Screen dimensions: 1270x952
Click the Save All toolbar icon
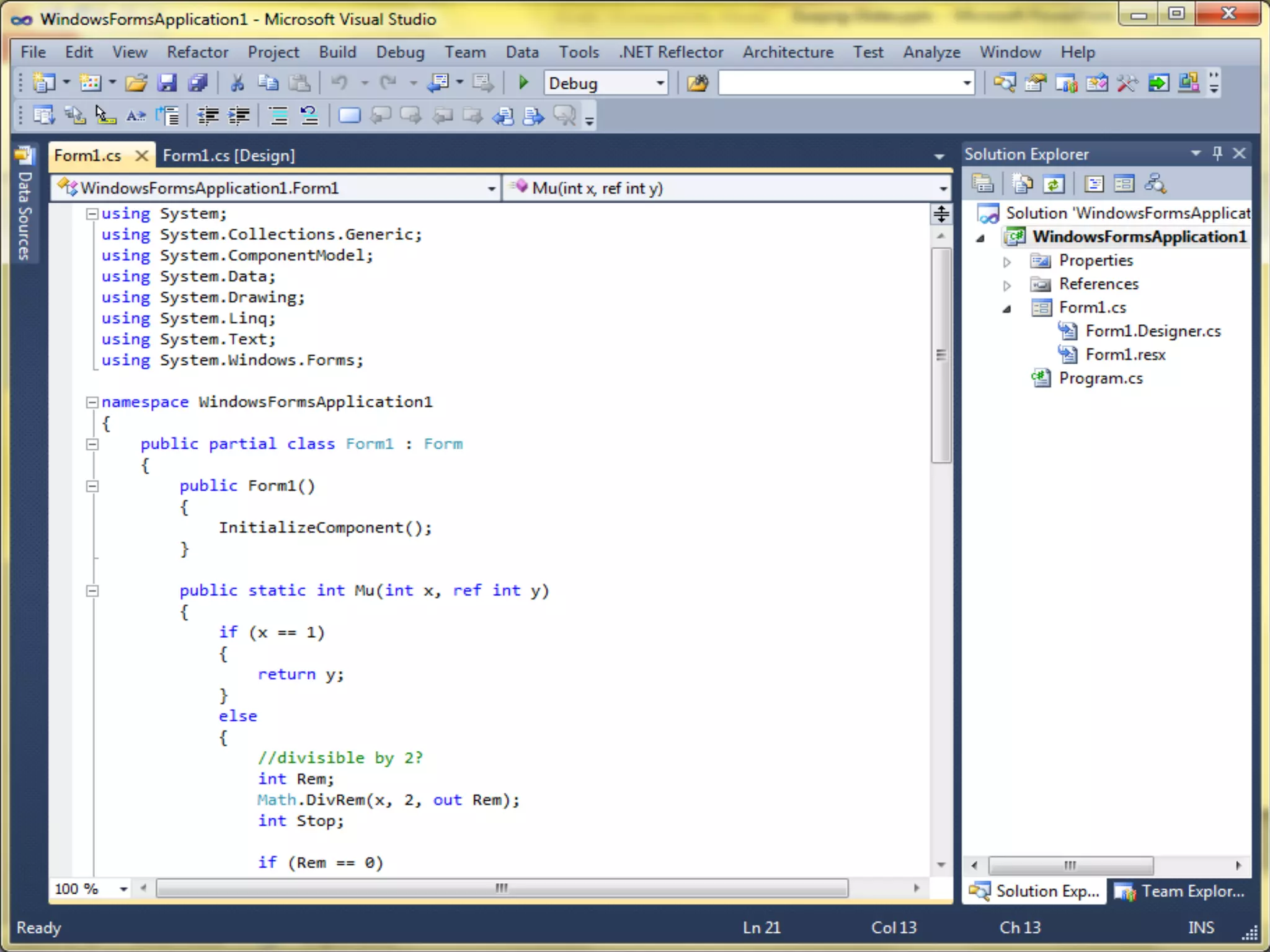click(197, 82)
